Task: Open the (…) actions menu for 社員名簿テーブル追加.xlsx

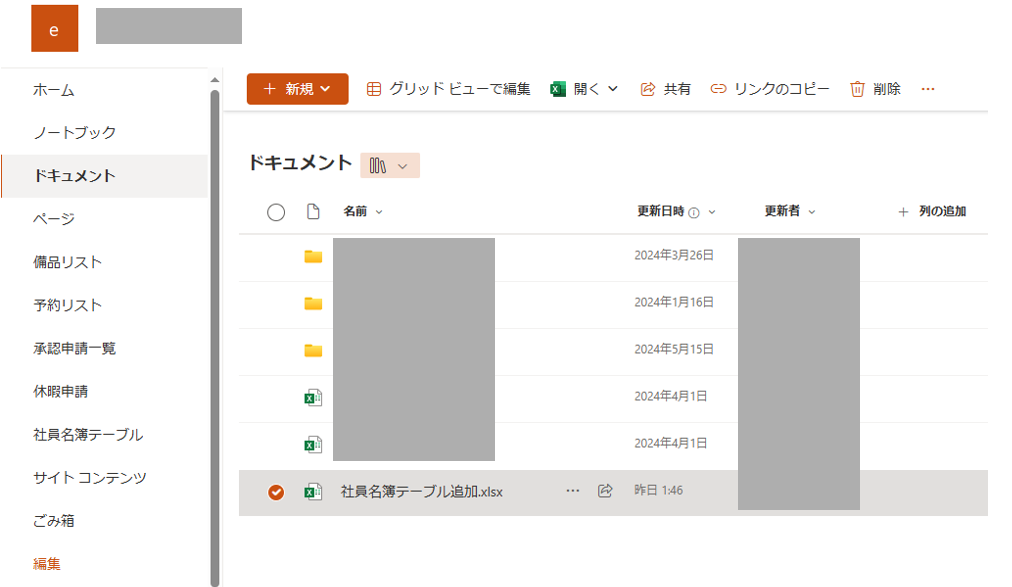Action: tap(572, 491)
